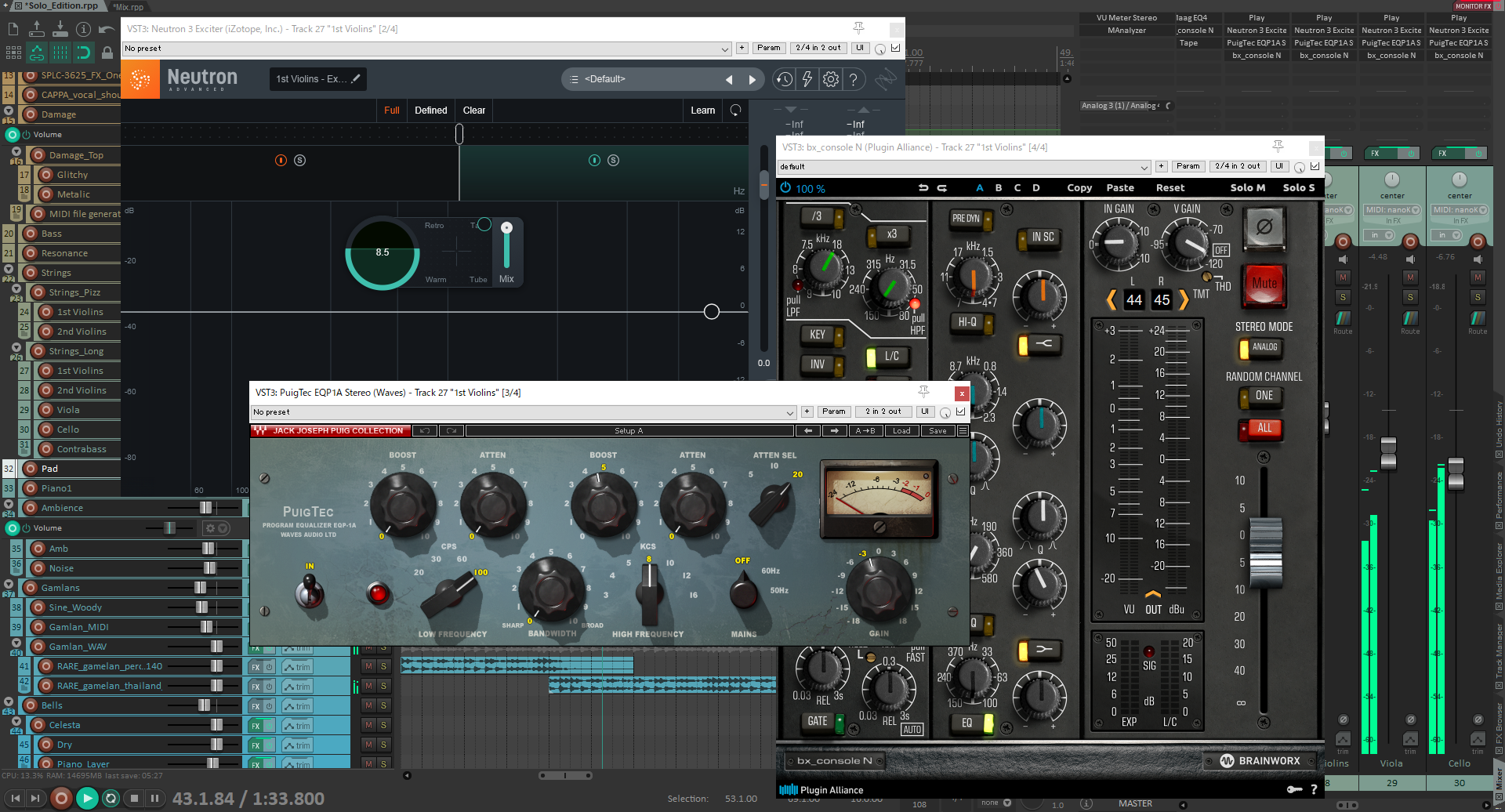The image size is (1505, 812).
Task: Open the Neutron No preset dropdown
Action: click(426, 49)
